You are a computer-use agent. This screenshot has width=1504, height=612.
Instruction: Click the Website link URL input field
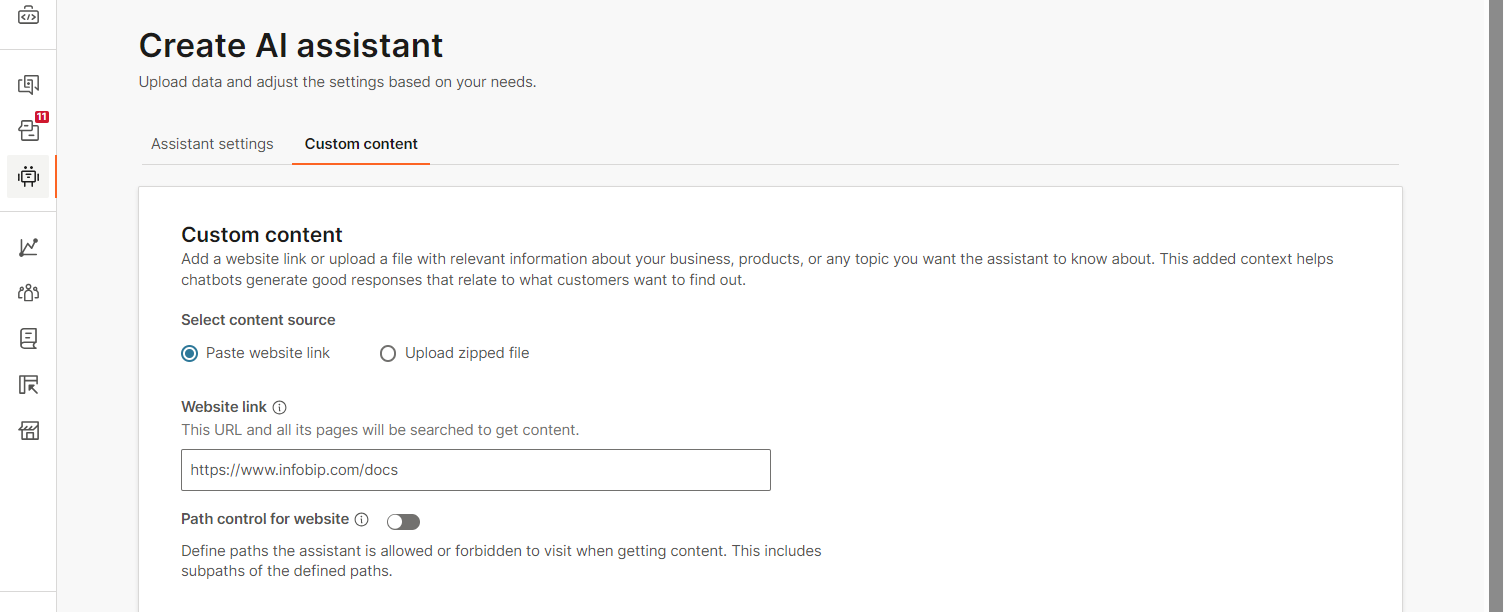tap(476, 470)
